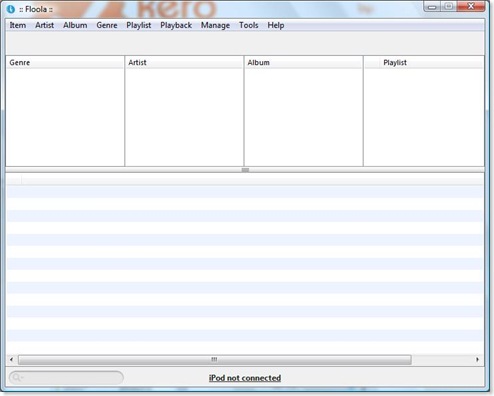This screenshot has width=494, height=396.
Task: Open the Item menu
Action: (x=18, y=25)
